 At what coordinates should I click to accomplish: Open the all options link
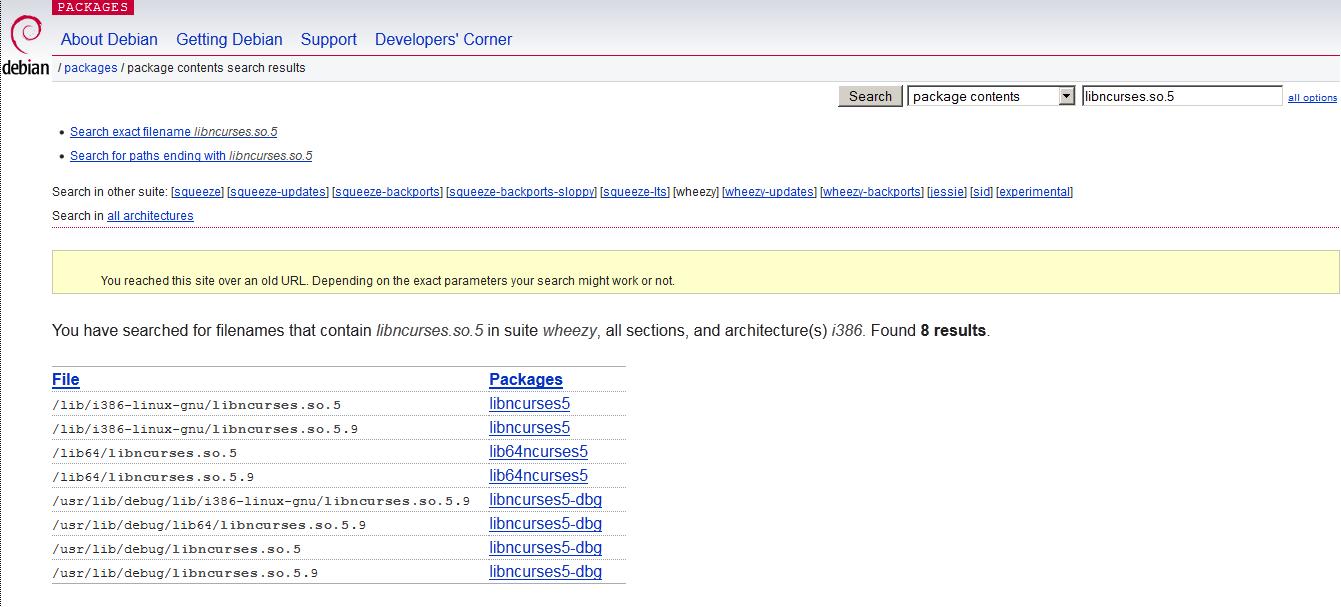[1312, 98]
